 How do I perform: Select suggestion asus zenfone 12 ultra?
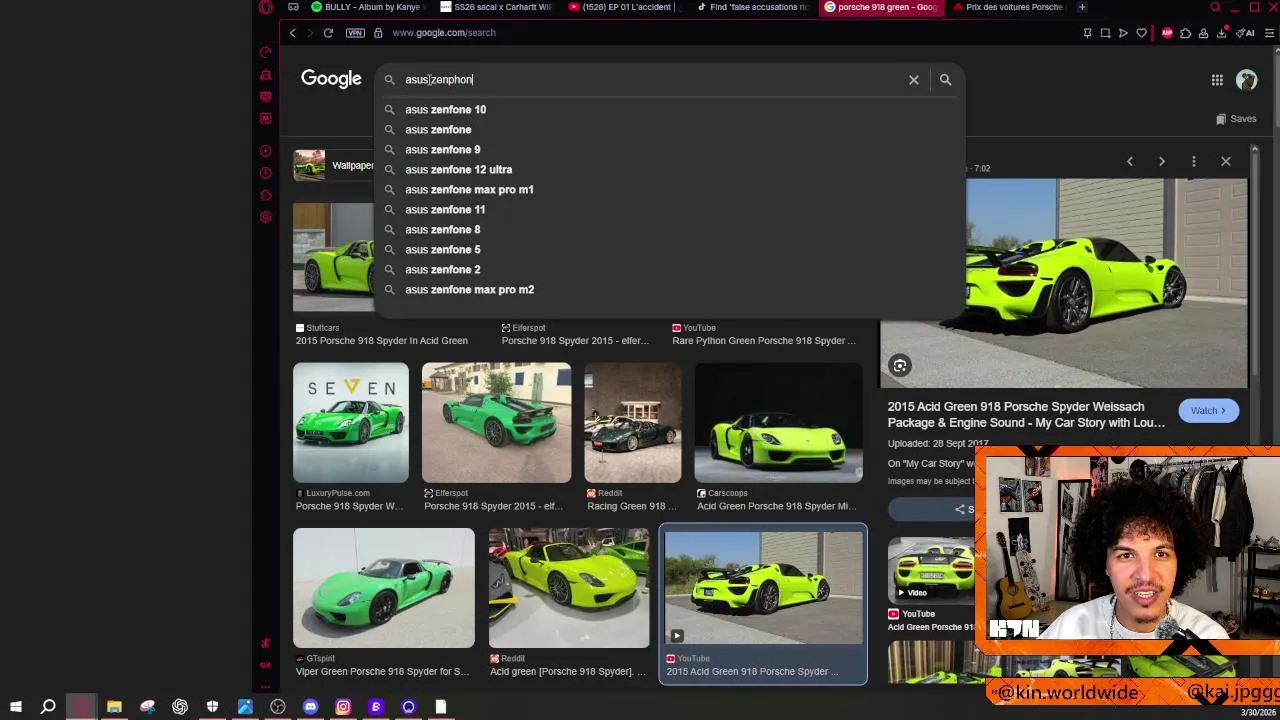coord(670,170)
